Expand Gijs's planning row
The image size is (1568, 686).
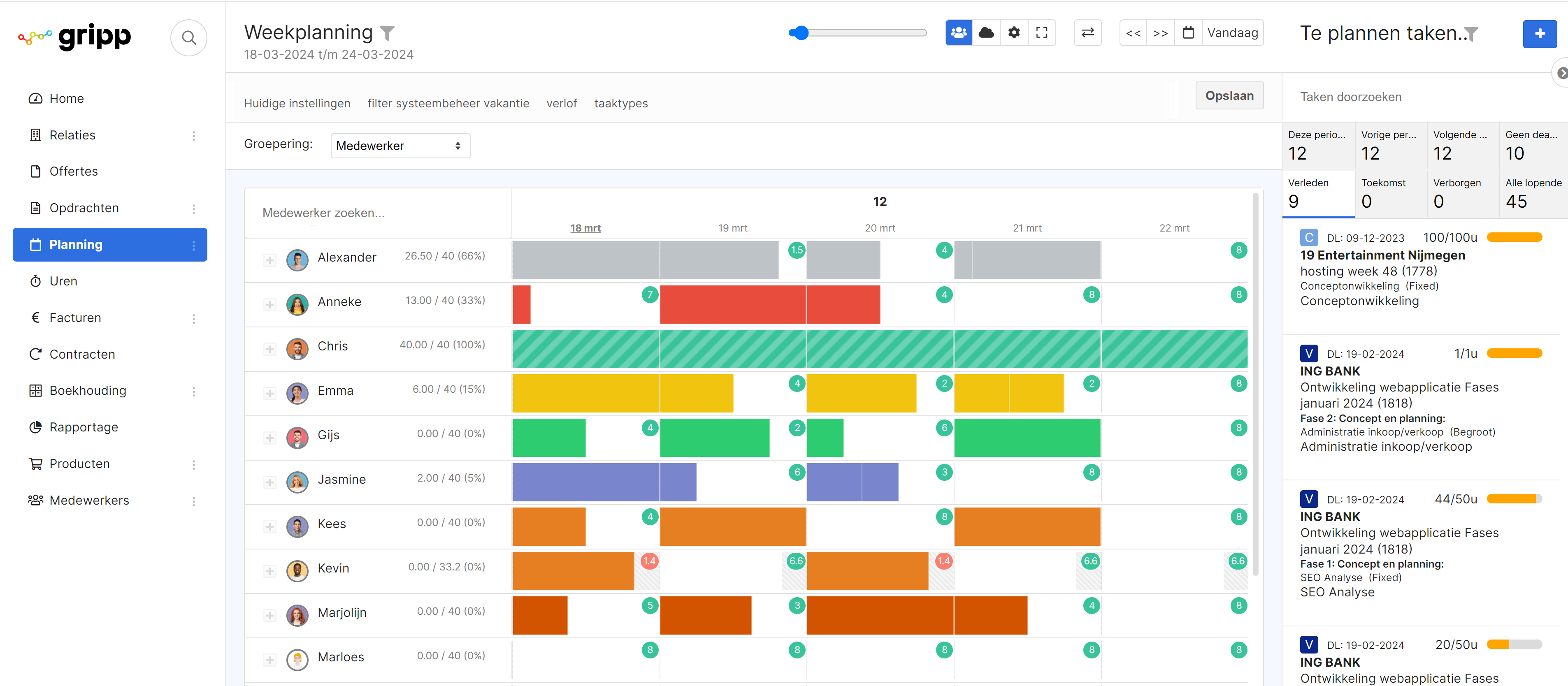(269, 438)
